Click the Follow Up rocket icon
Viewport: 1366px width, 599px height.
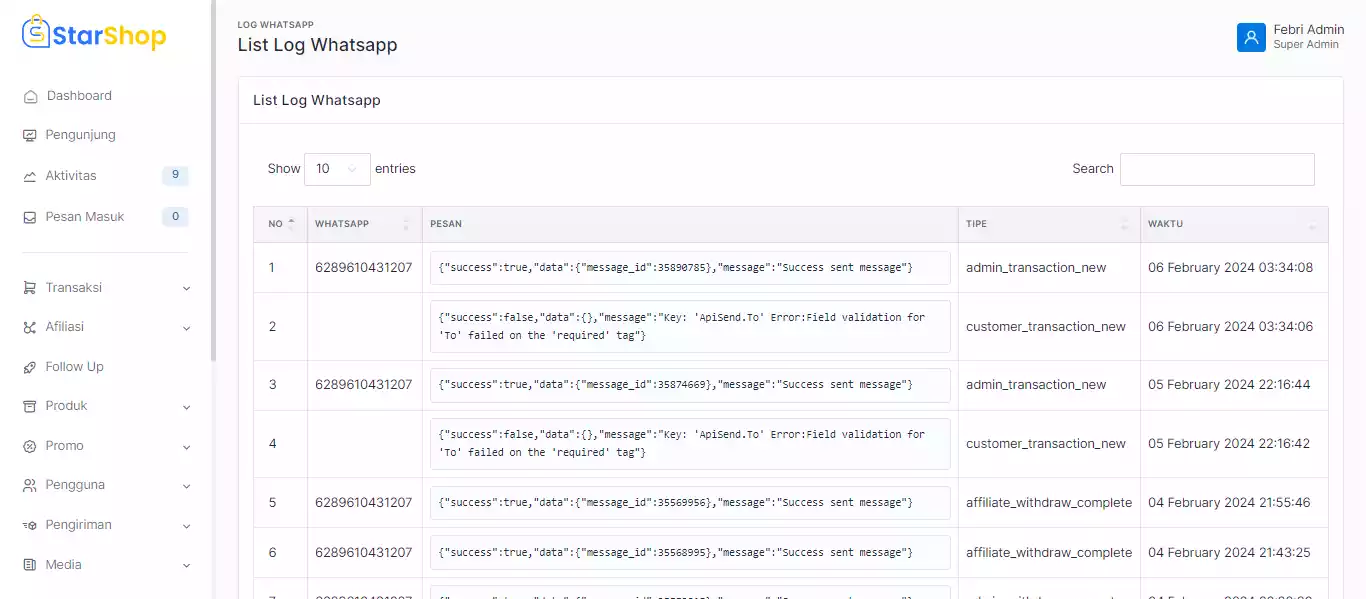(30, 367)
